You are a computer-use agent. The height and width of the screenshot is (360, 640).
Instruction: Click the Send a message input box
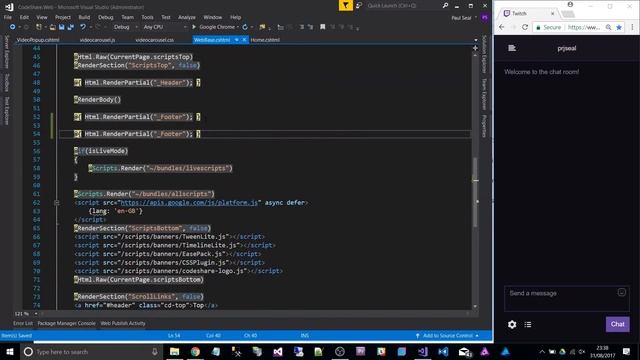[x=567, y=299]
